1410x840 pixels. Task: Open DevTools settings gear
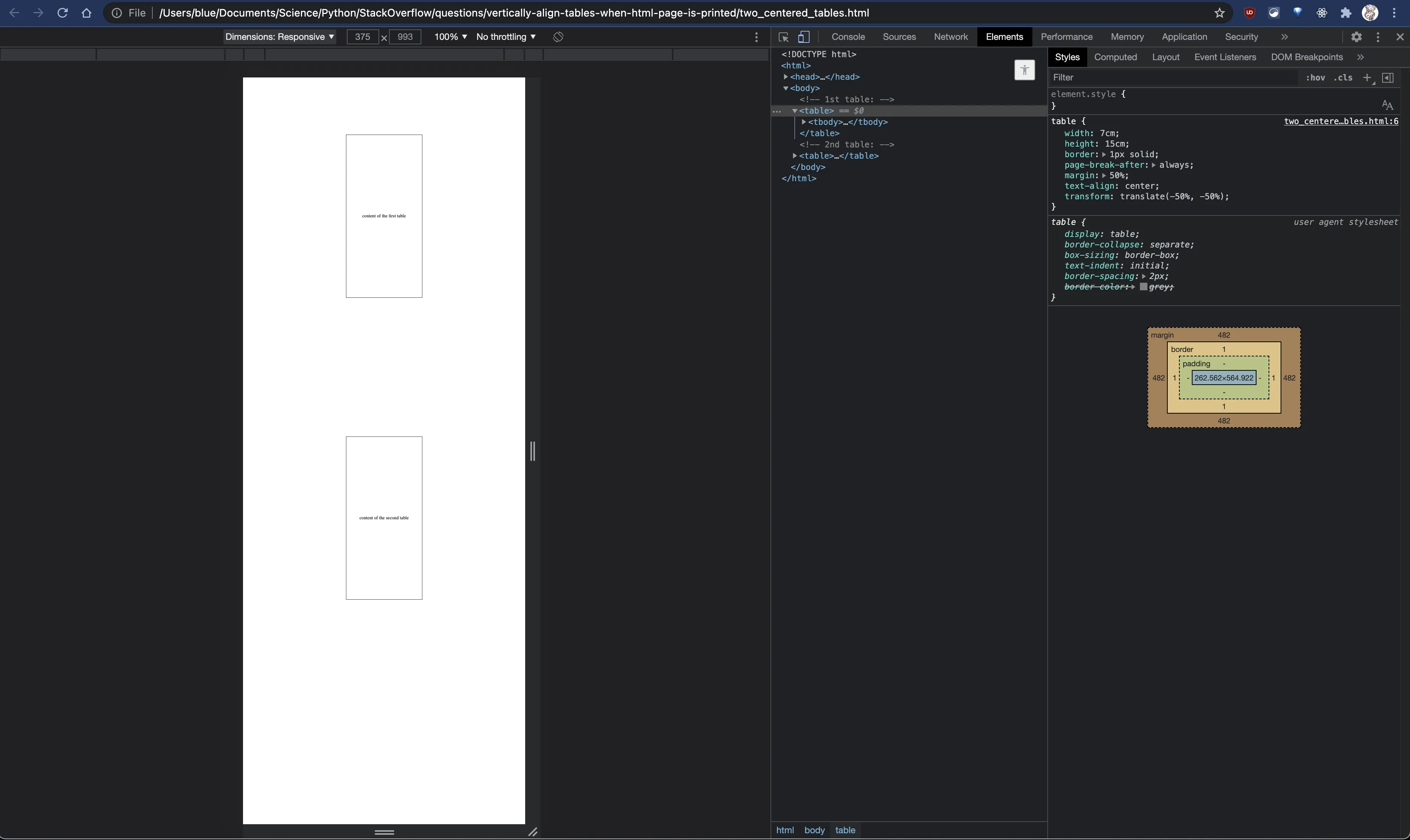(1356, 37)
